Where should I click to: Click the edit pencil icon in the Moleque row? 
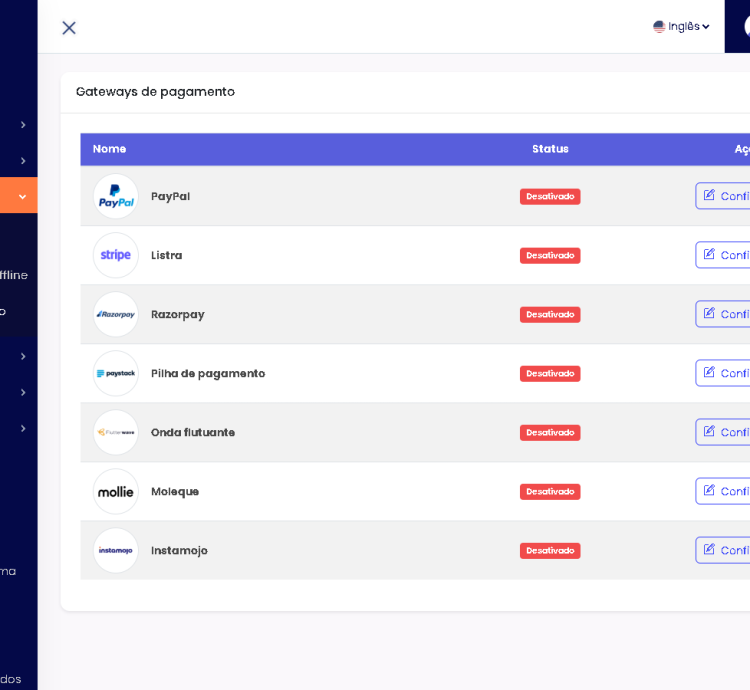(x=709, y=490)
